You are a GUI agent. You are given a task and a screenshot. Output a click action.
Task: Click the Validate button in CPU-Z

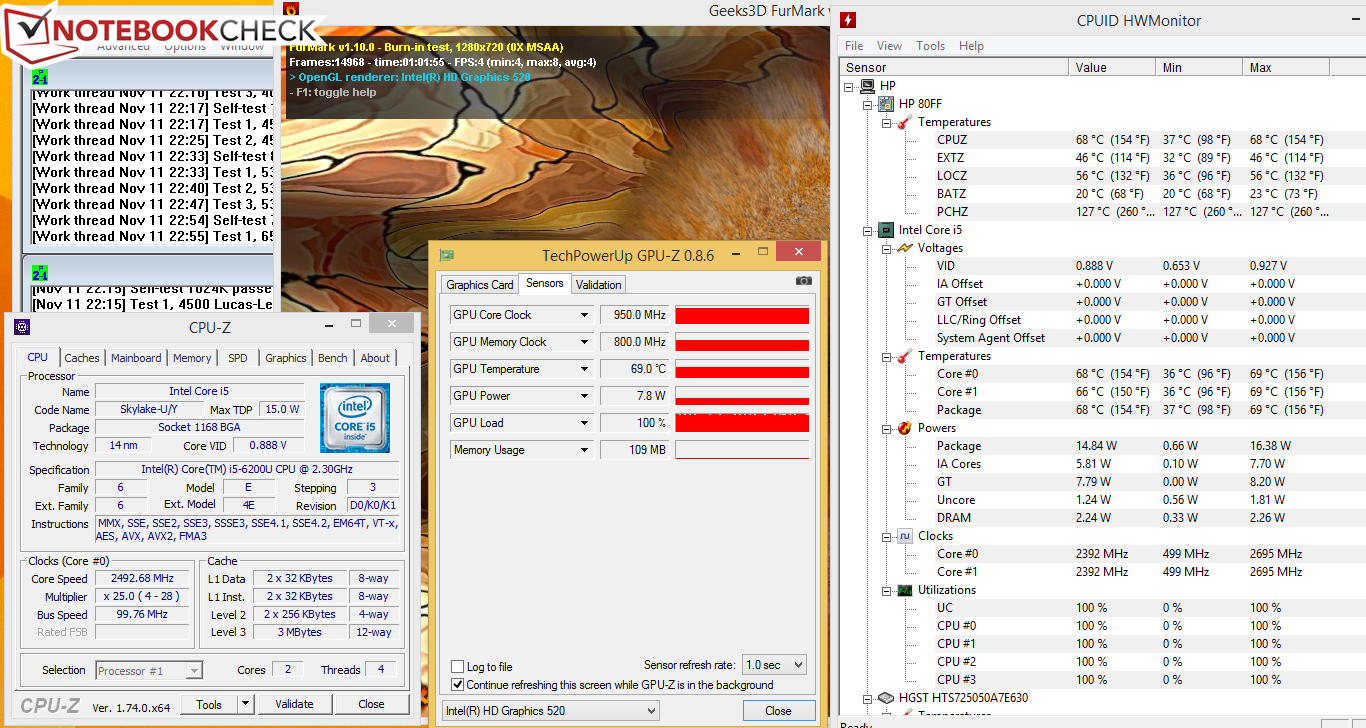tap(295, 704)
